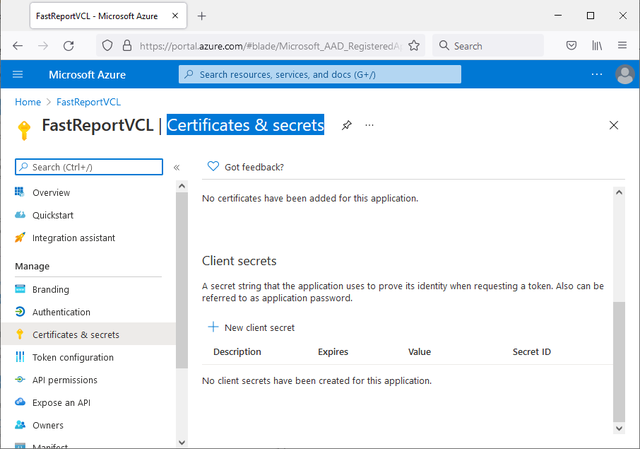Open the Overview menu item
Viewport: 640px width, 449px height.
(51, 193)
